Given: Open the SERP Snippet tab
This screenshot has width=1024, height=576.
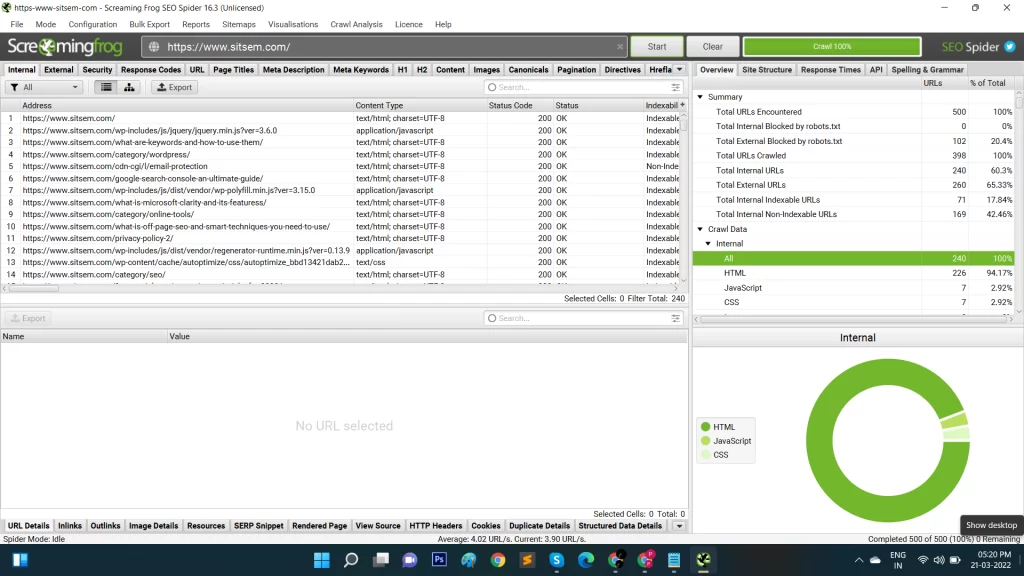Looking at the screenshot, I should pos(259,526).
